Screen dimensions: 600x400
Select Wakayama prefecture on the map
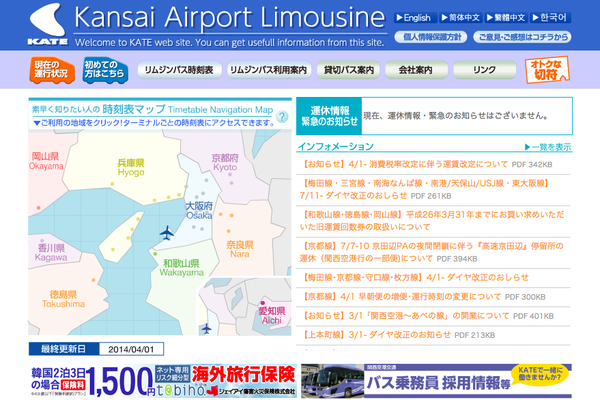tap(181, 268)
